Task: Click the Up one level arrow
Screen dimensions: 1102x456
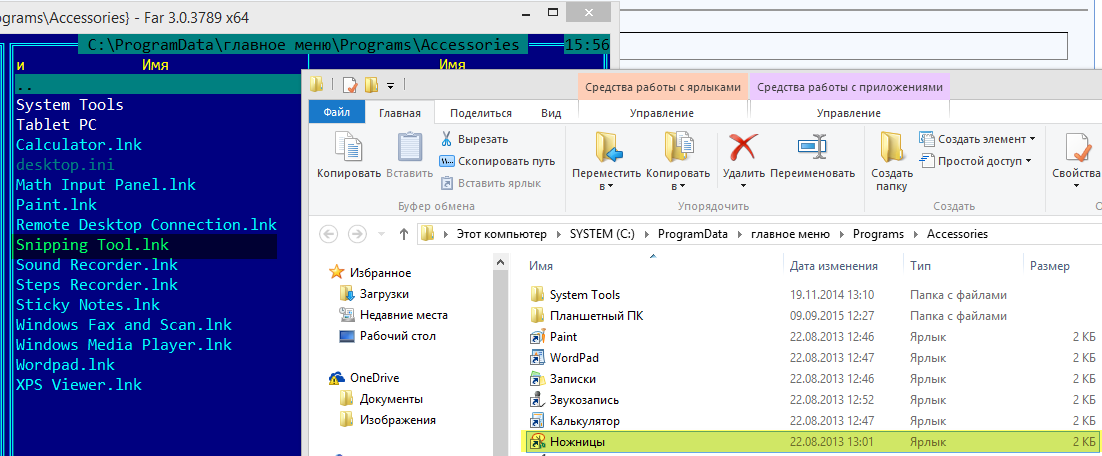Action: pyautogui.click(x=404, y=234)
